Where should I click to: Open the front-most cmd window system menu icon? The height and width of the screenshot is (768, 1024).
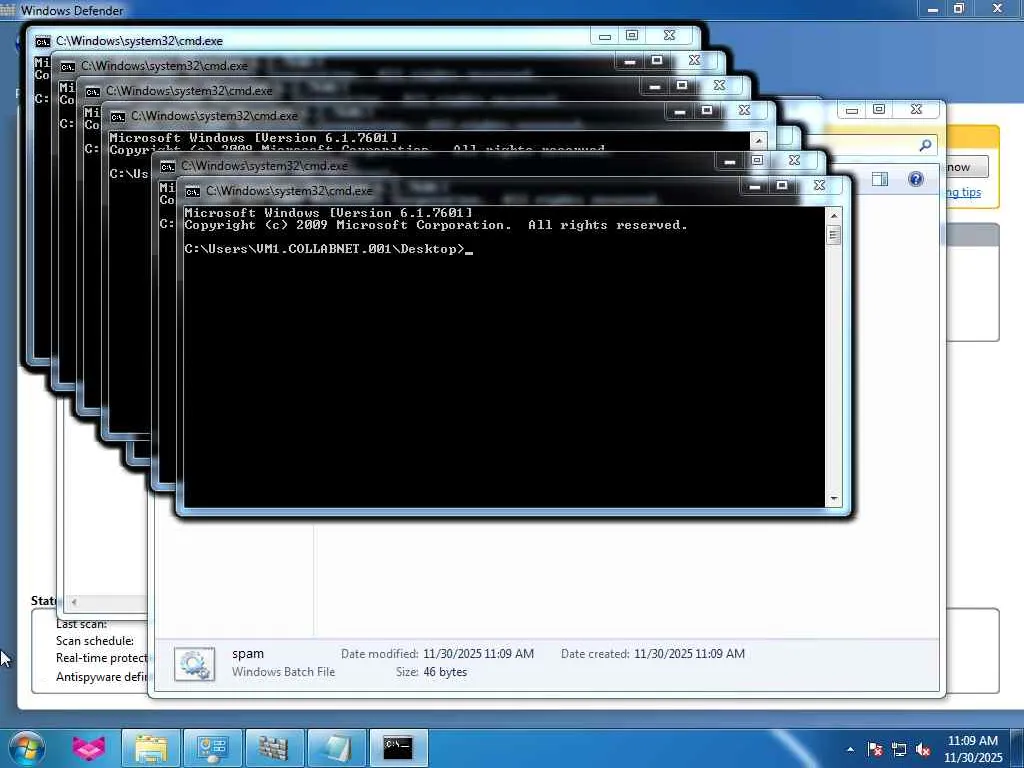[x=192, y=191]
